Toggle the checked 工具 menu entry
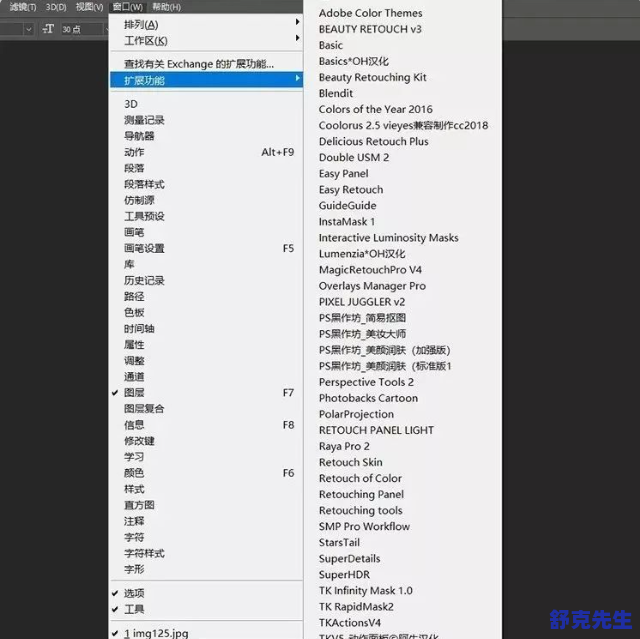The height and width of the screenshot is (639, 640). (x=134, y=609)
